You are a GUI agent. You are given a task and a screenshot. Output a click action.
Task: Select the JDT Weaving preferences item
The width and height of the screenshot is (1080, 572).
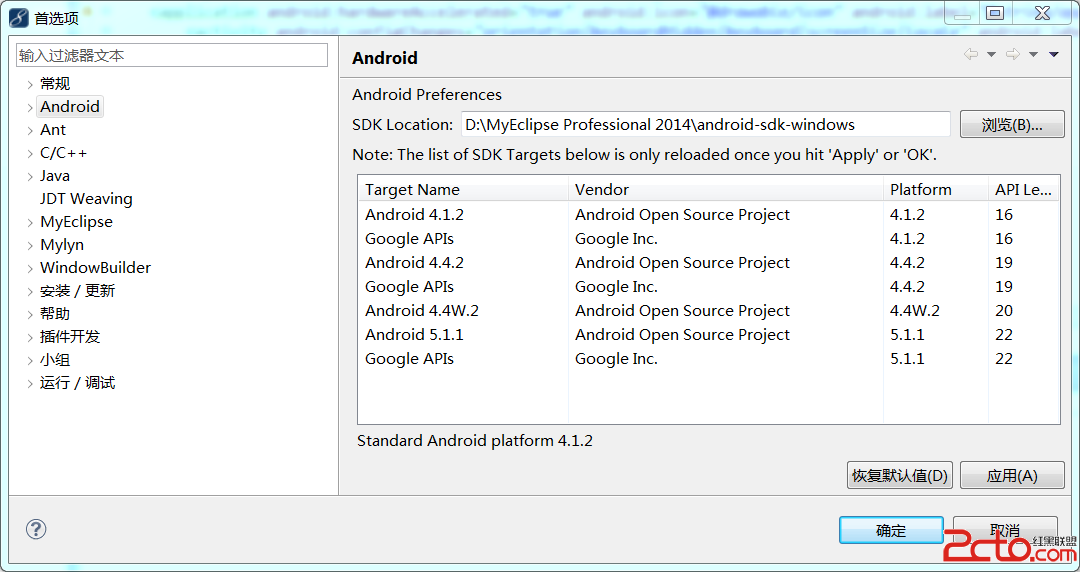[86, 199]
